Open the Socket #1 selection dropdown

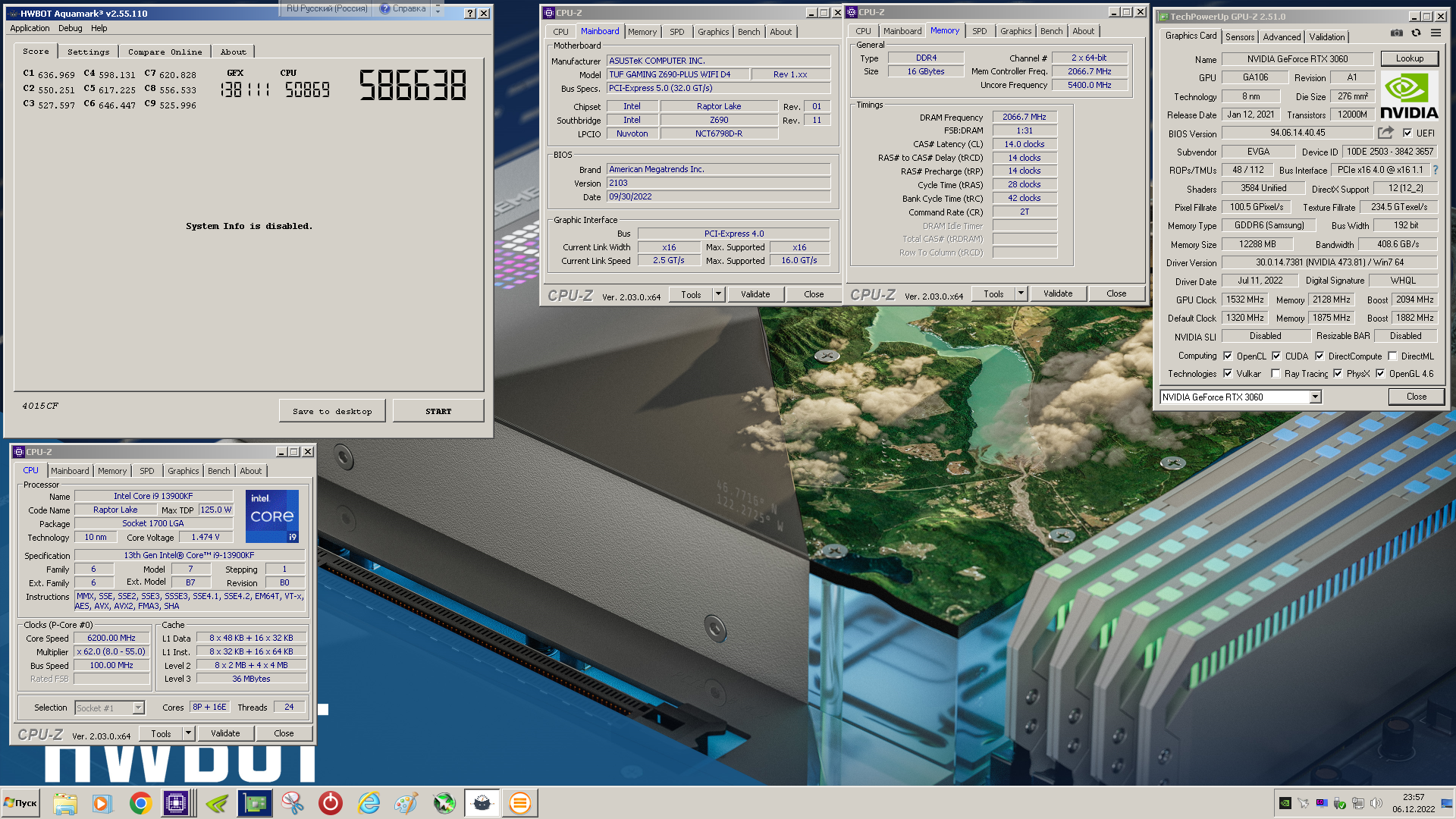click(138, 708)
